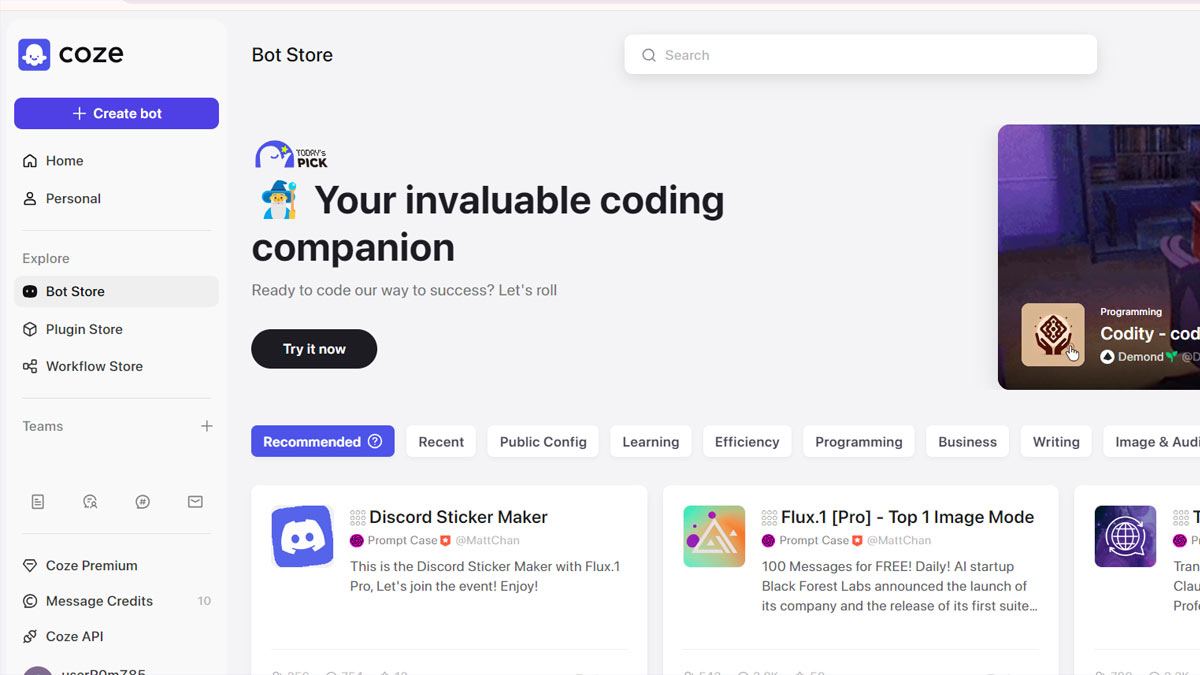This screenshot has width=1200, height=675.
Task: Switch to the Writing tab
Action: coord(1056,442)
